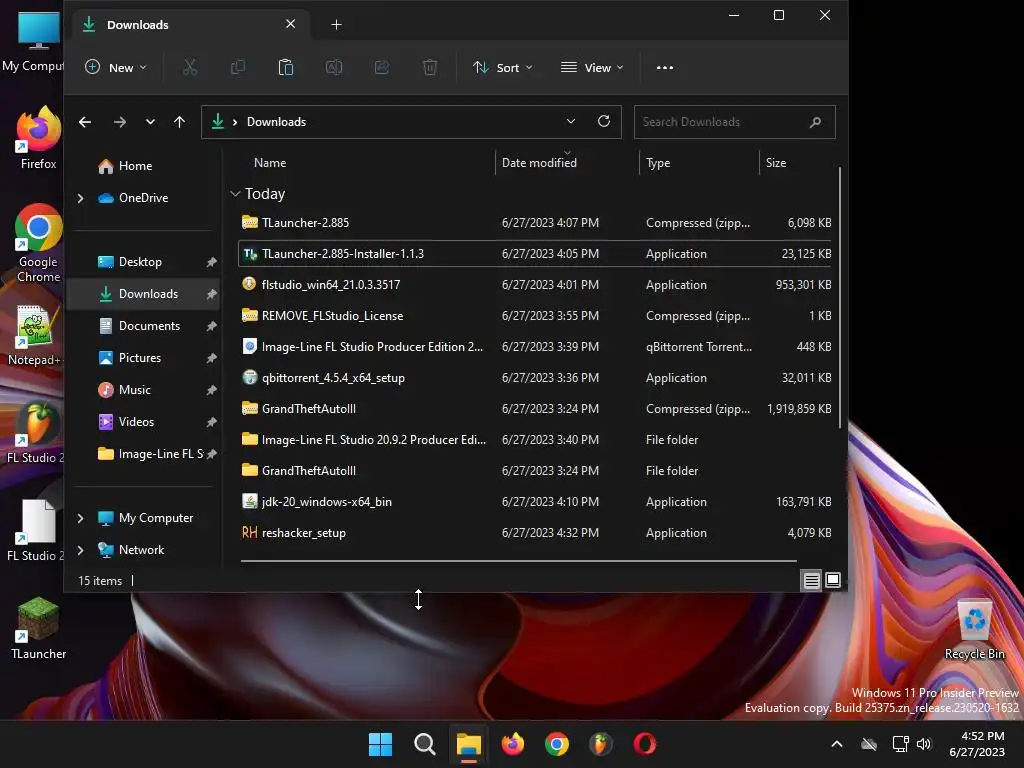Open the View dropdown menu
The height and width of the screenshot is (768, 1024).
click(x=592, y=67)
